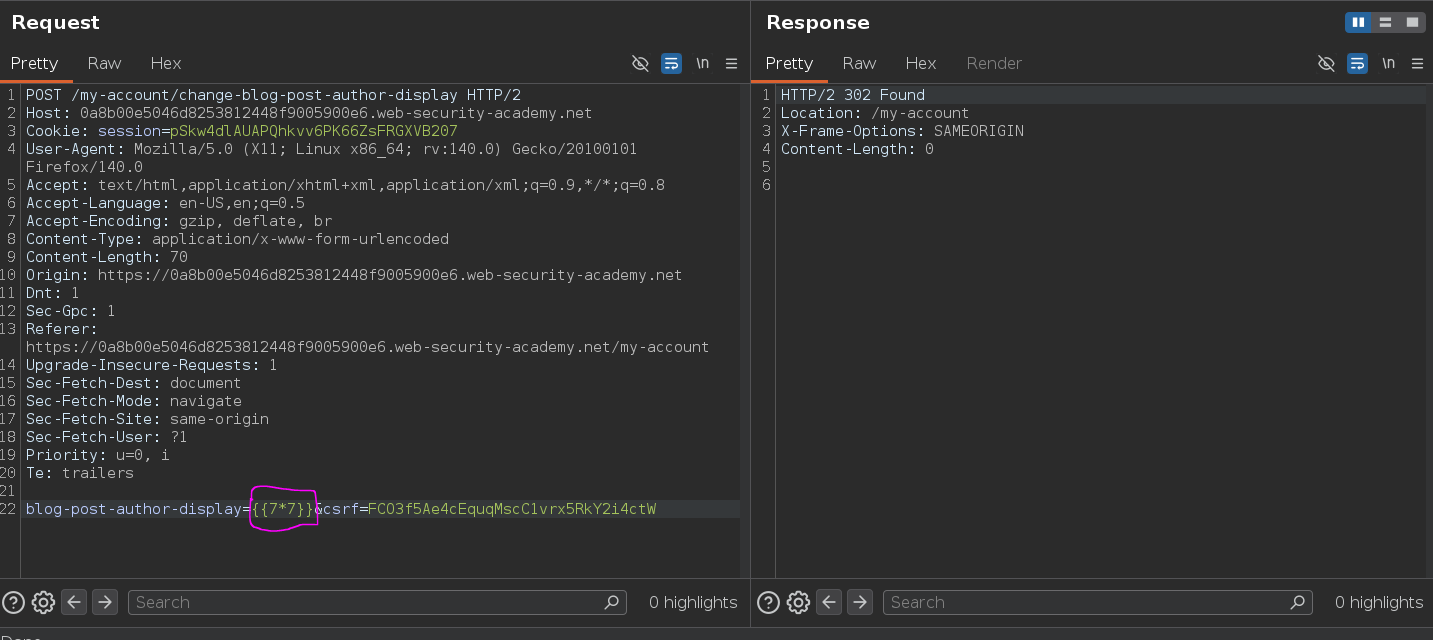Screen dimensions: 1433x640
Task: Open the Request search settings gear
Action: (43, 602)
